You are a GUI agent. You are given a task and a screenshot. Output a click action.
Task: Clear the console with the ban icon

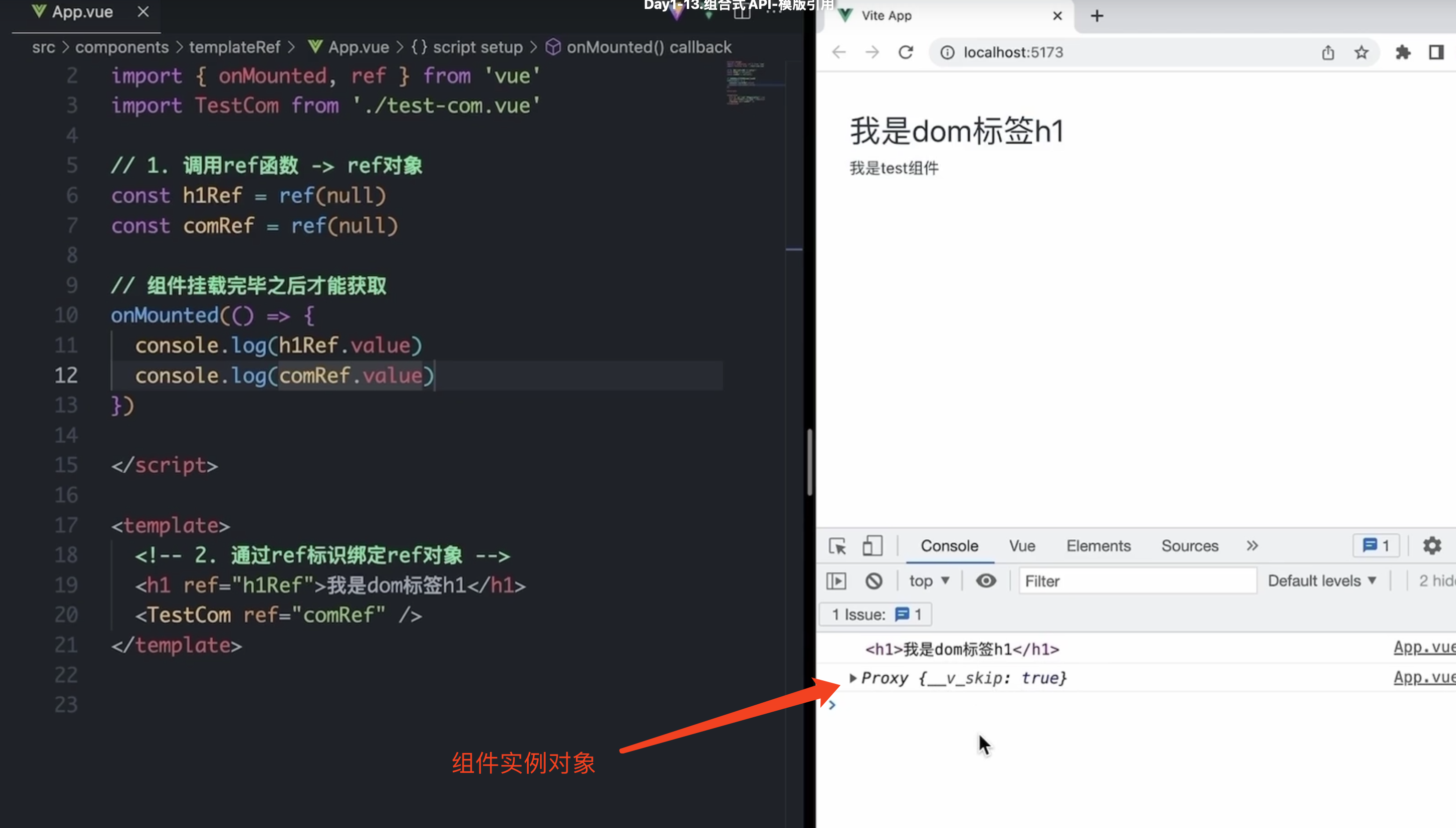[874, 580]
